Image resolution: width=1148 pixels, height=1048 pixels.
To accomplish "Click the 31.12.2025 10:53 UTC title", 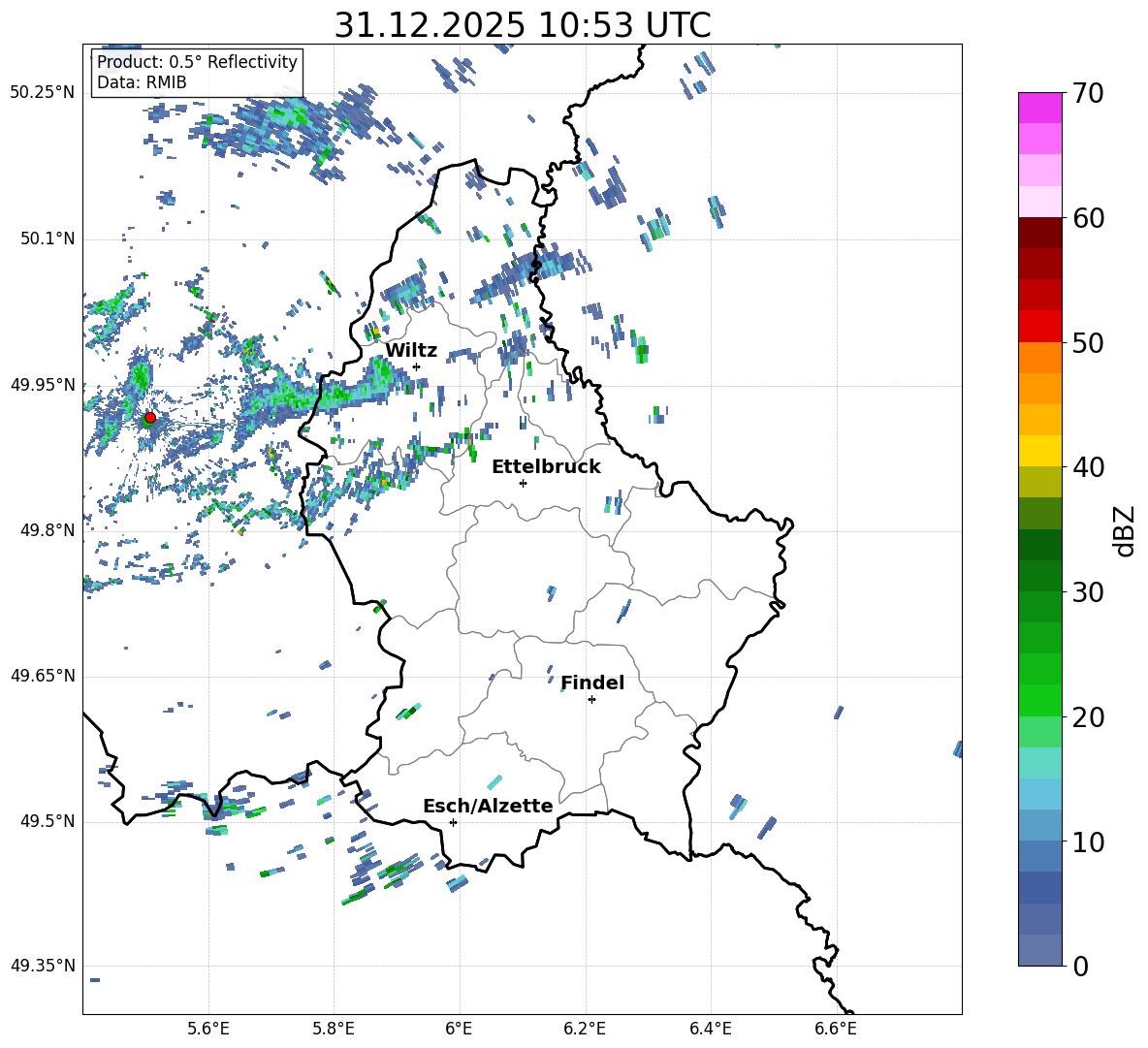I will pos(523,25).
